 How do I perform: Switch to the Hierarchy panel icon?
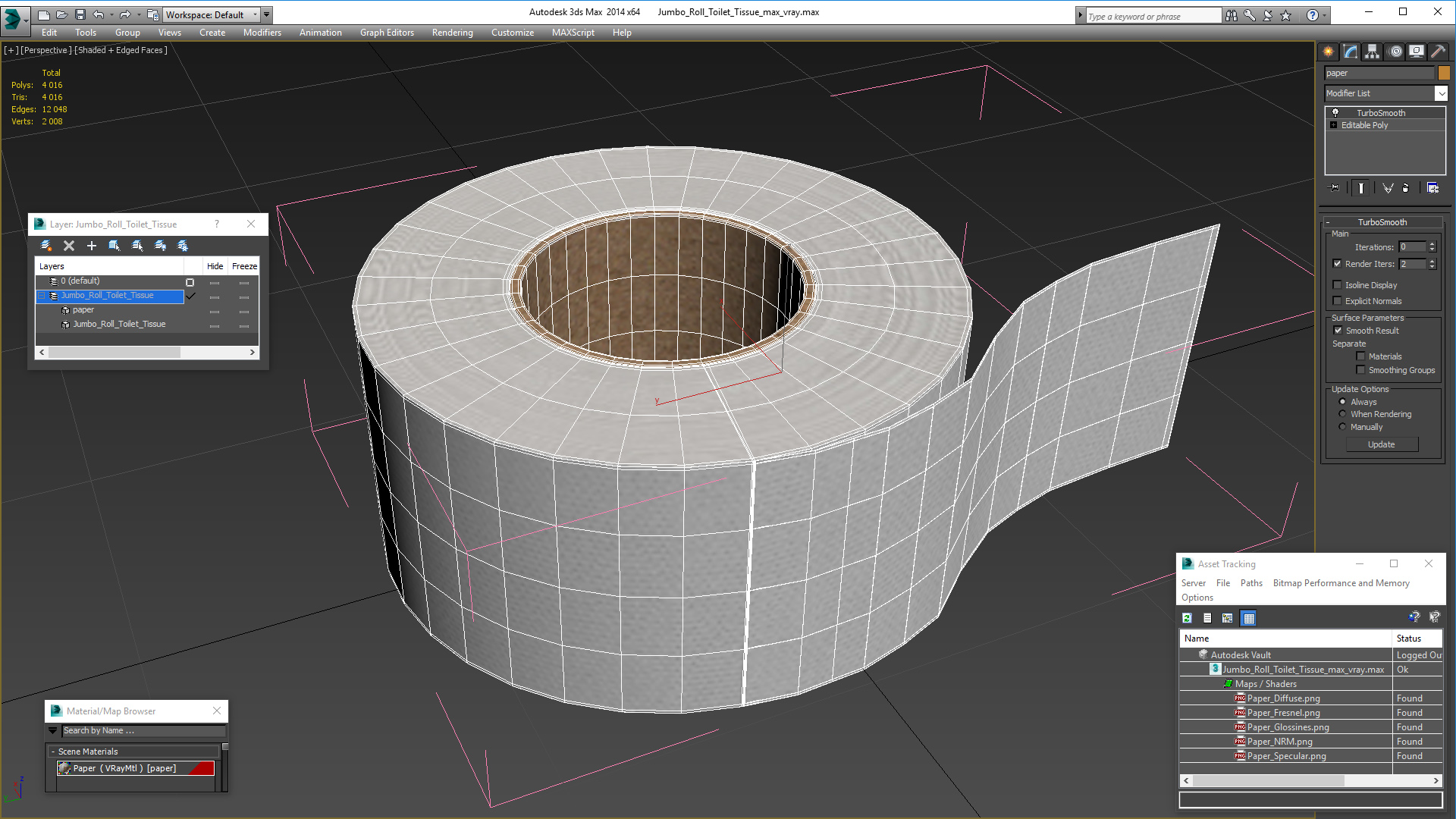click(1373, 52)
